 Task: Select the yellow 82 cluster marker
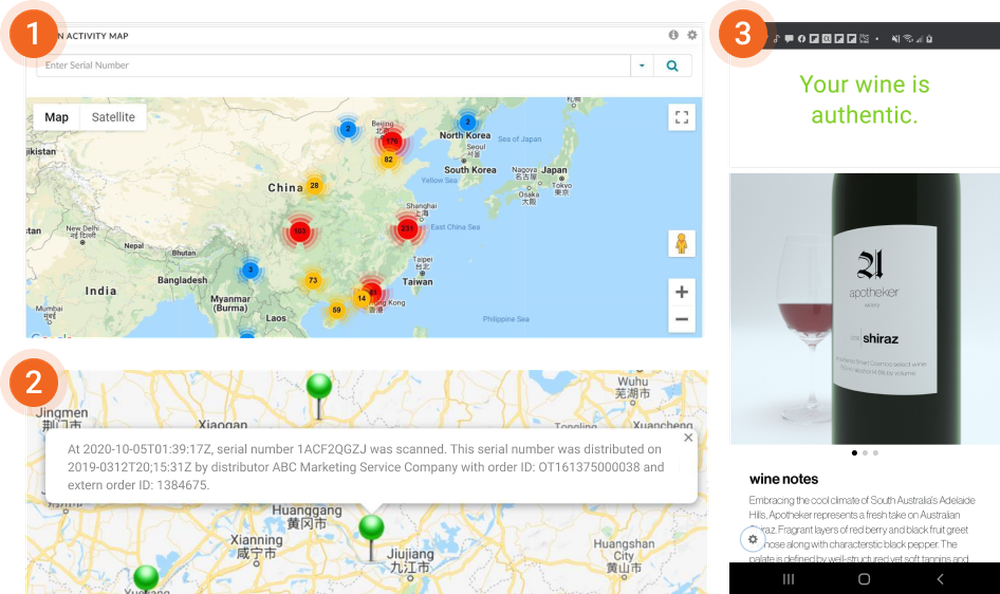(x=388, y=160)
